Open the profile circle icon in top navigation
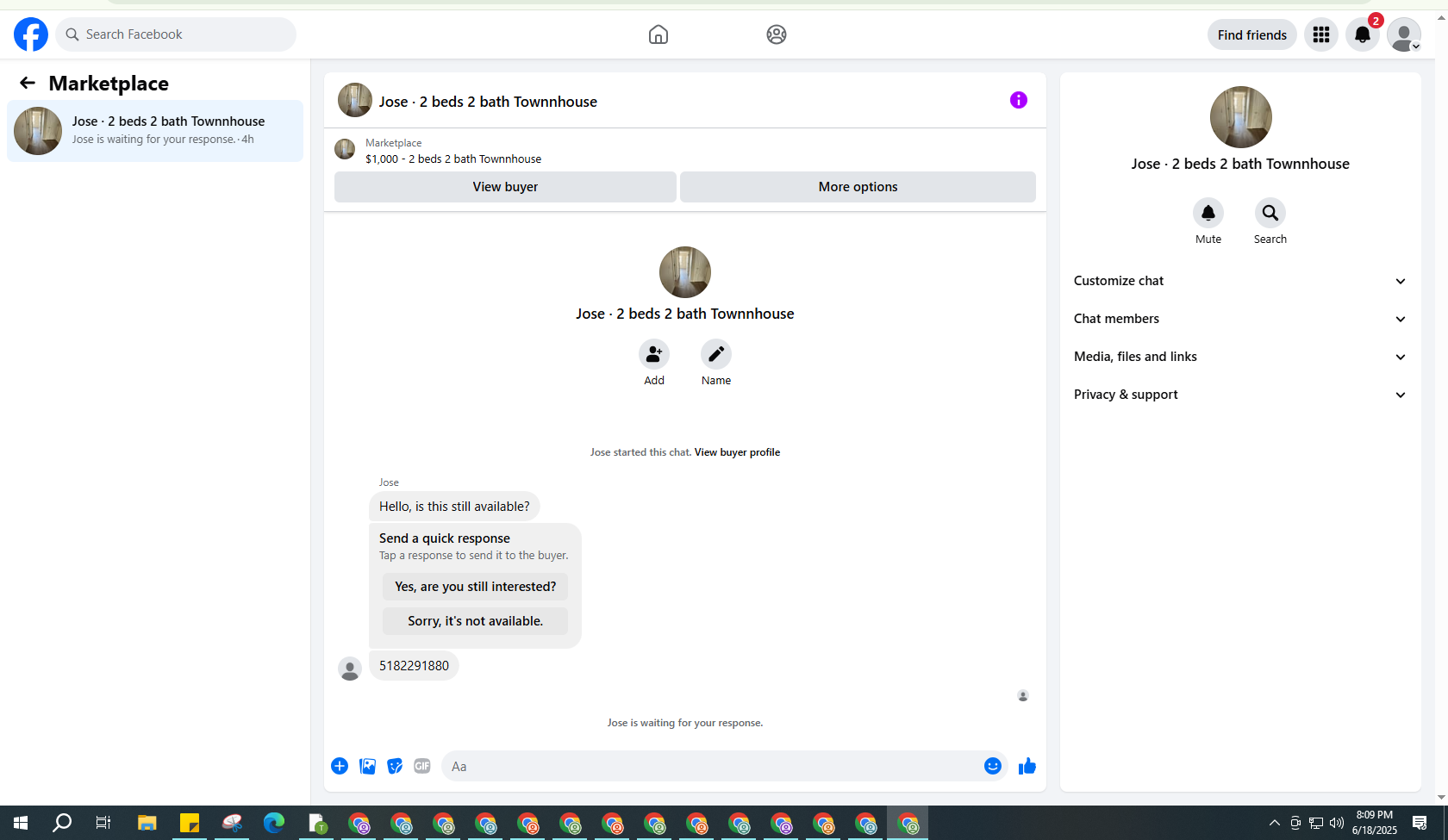Image resolution: width=1448 pixels, height=840 pixels. coord(777,34)
